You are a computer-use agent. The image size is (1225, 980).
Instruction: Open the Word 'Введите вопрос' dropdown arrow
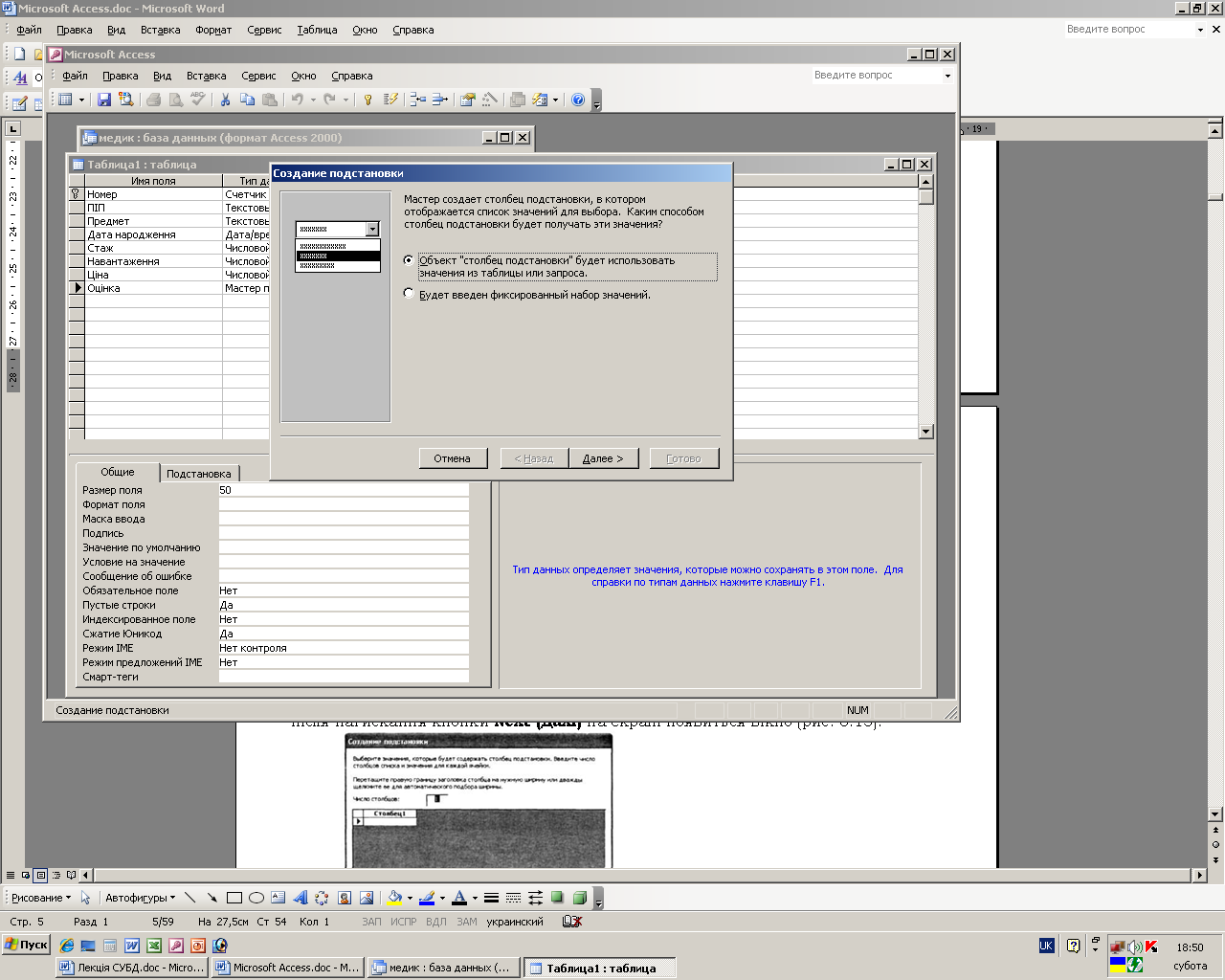pos(1200,30)
